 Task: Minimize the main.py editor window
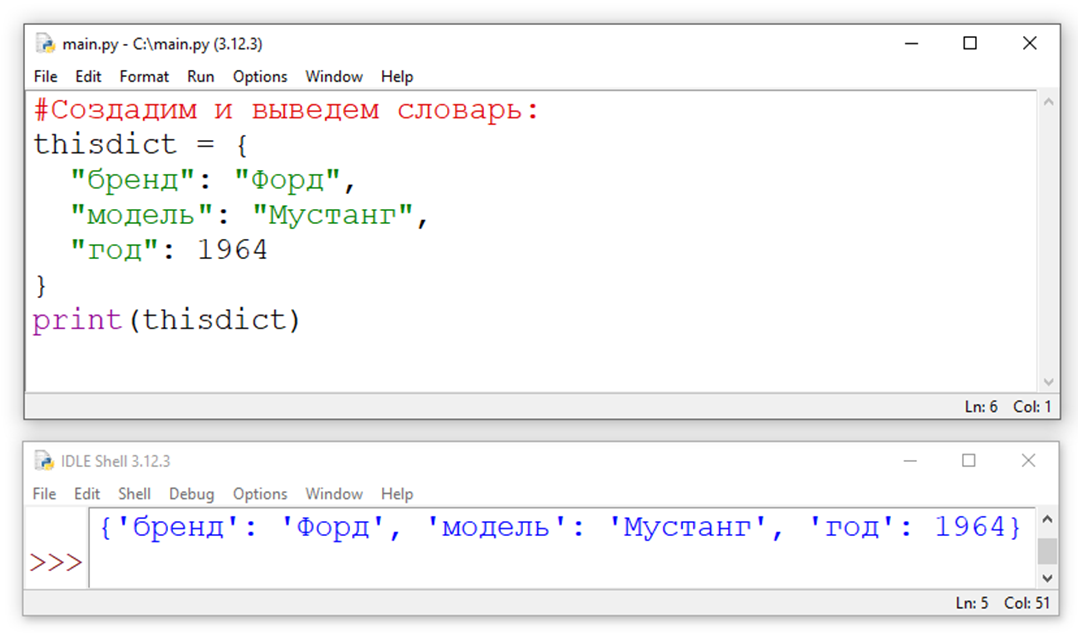(x=912, y=43)
